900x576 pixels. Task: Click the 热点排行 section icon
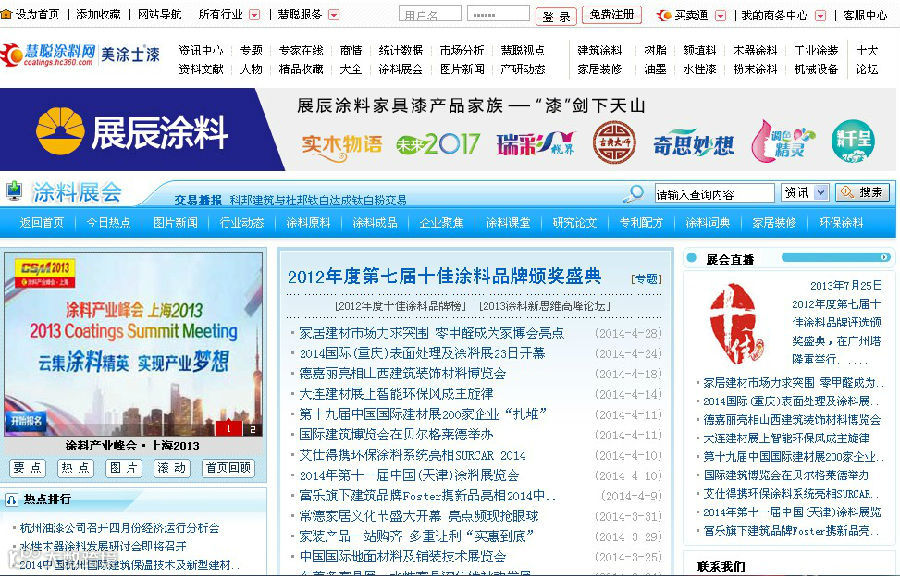coord(11,500)
